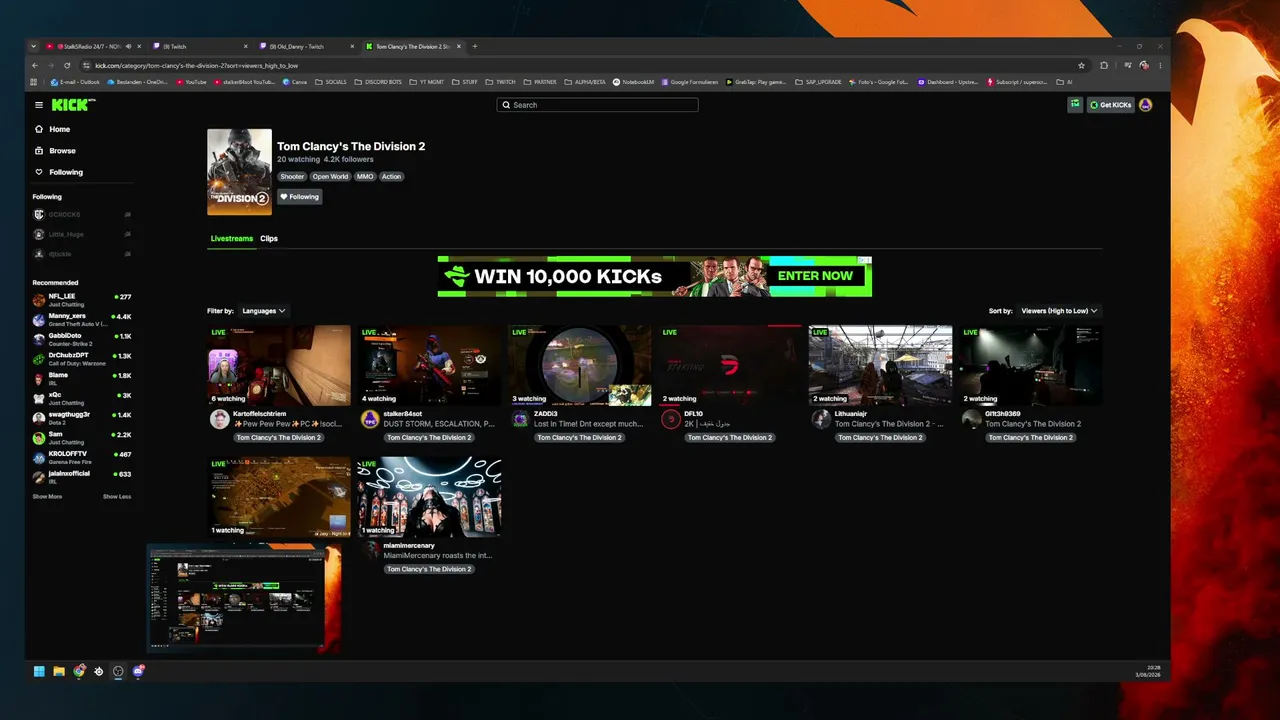Open stalker84sot's channel avatar
Viewport: 1280px width, 720px height.
coord(370,419)
